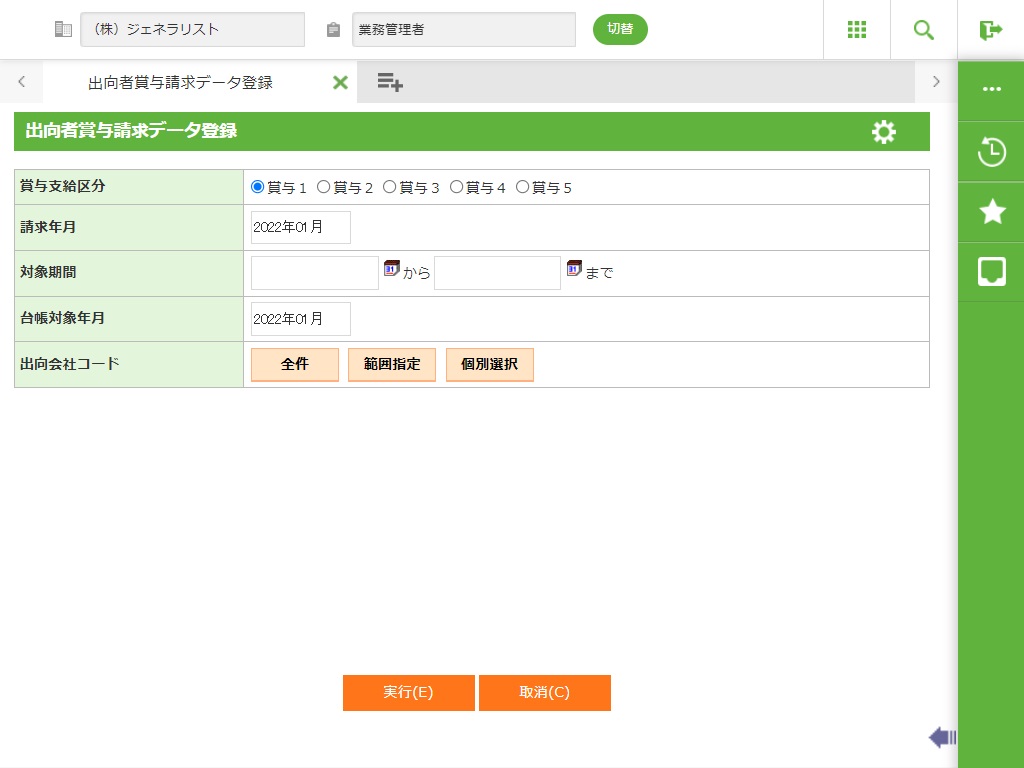Screen dimensions: 1024x768
Task: Collapse side panel with the purple arrow
Action: (941, 738)
